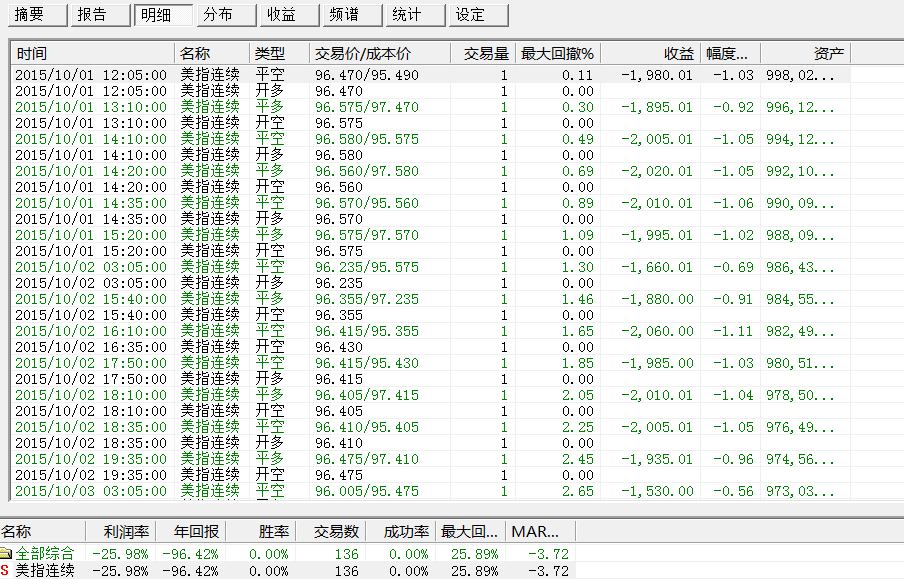Click the red S icon beside 美指连续
Image resolution: width=904 pixels, height=579 pixels.
(x=6, y=570)
